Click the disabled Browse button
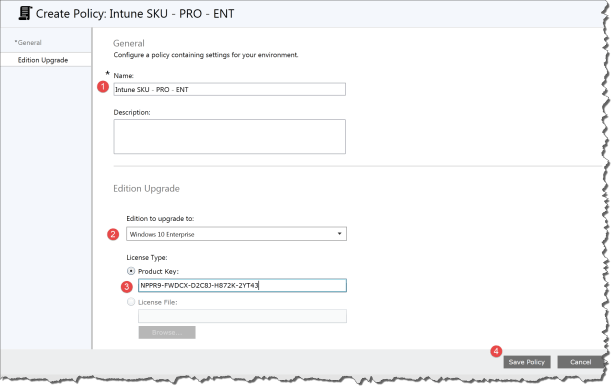 [x=167, y=333]
